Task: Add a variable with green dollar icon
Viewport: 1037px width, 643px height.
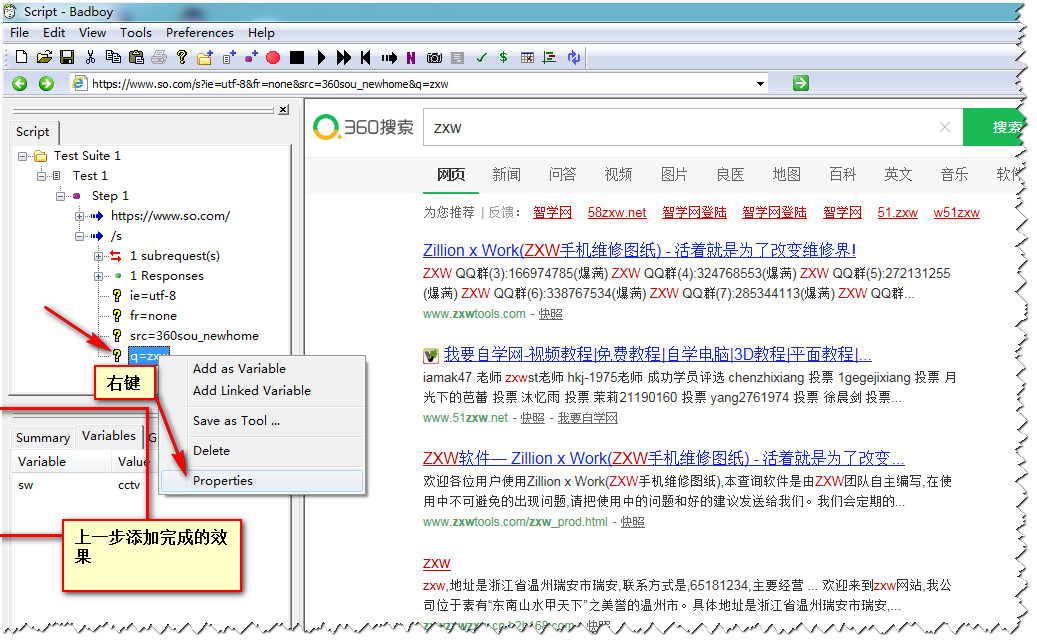Action: coord(503,58)
